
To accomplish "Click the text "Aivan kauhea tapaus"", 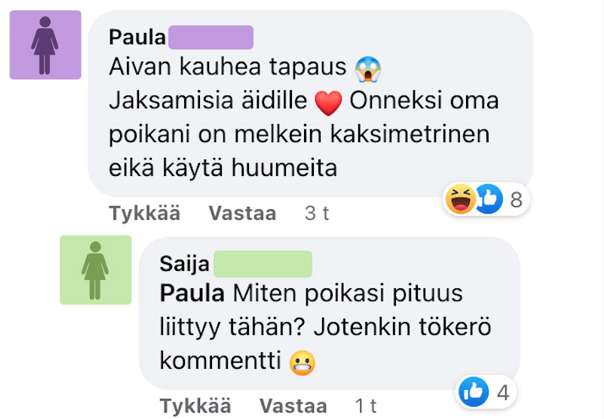I will [x=229, y=70].
